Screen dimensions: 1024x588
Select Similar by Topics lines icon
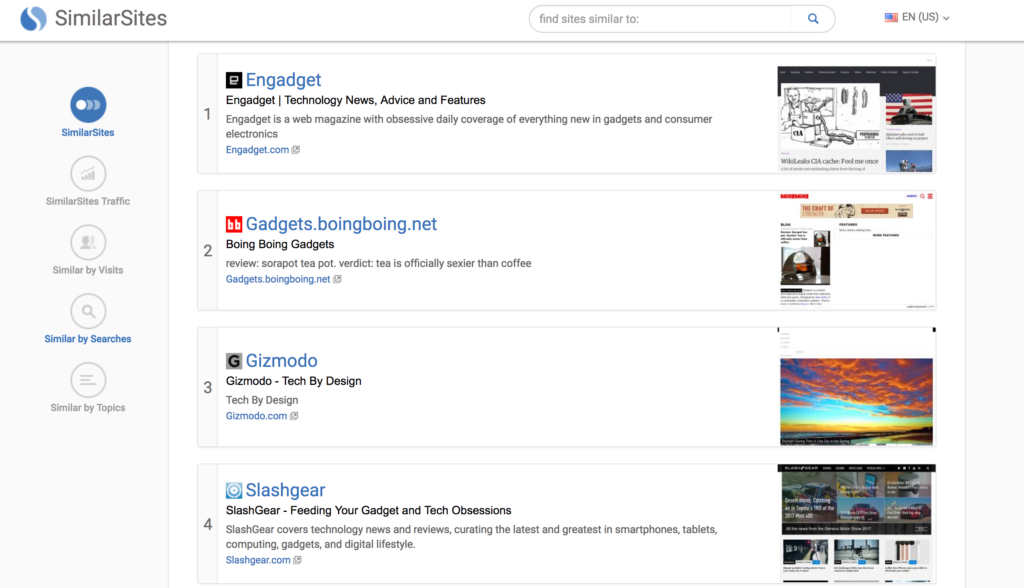(x=88, y=380)
